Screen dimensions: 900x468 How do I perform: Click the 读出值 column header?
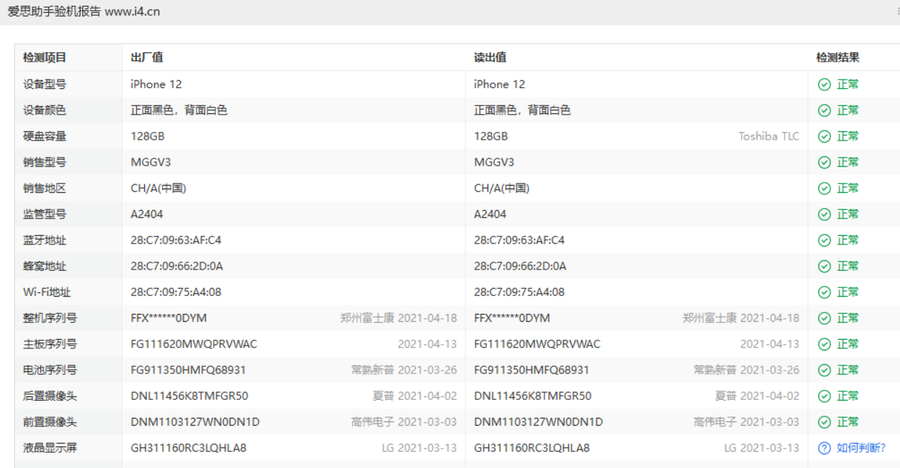coord(490,57)
